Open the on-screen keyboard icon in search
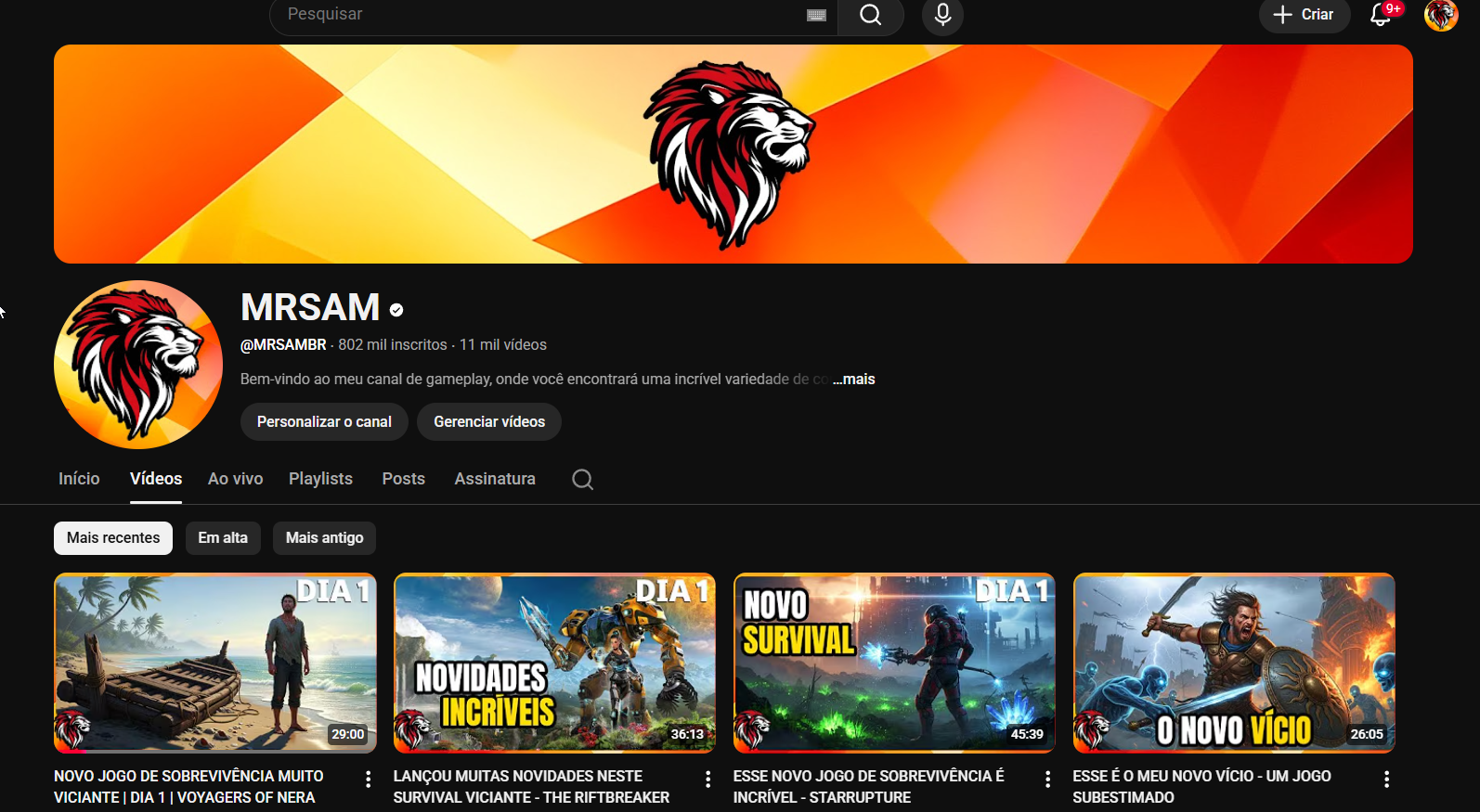The width and height of the screenshot is (1480, 812). tap(817, 15)
